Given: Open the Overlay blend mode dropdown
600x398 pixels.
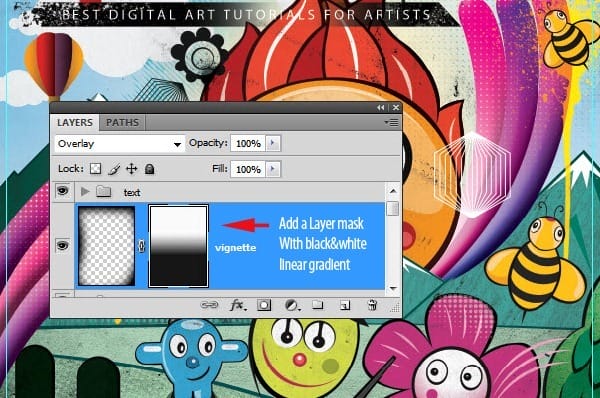Looking at the screenshot, I should click(x=120, y=144).
